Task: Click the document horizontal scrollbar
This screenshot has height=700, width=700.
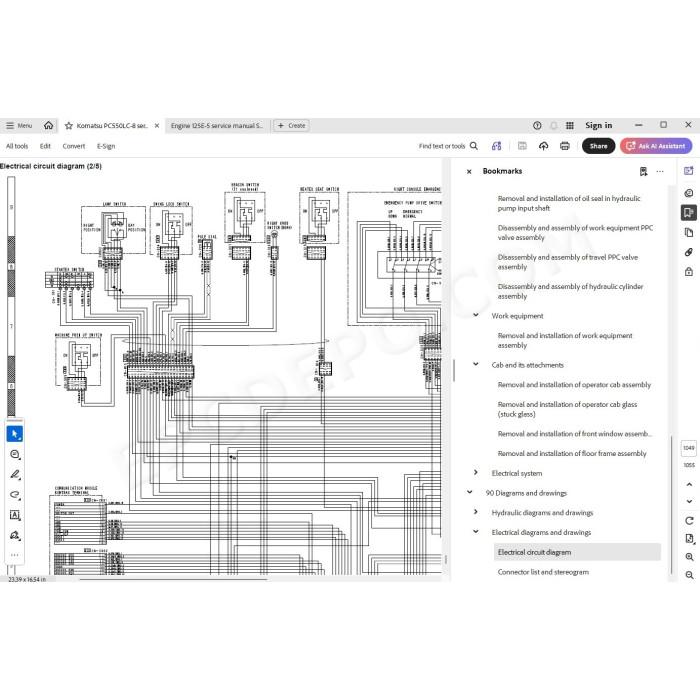Action: click(x=174, y=579)
